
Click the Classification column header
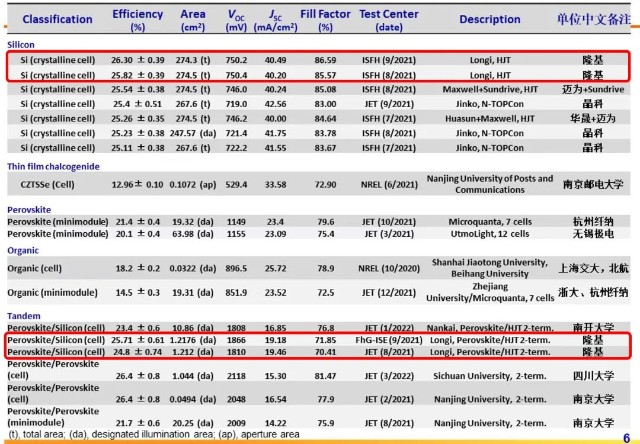click(x=57, y=19)
